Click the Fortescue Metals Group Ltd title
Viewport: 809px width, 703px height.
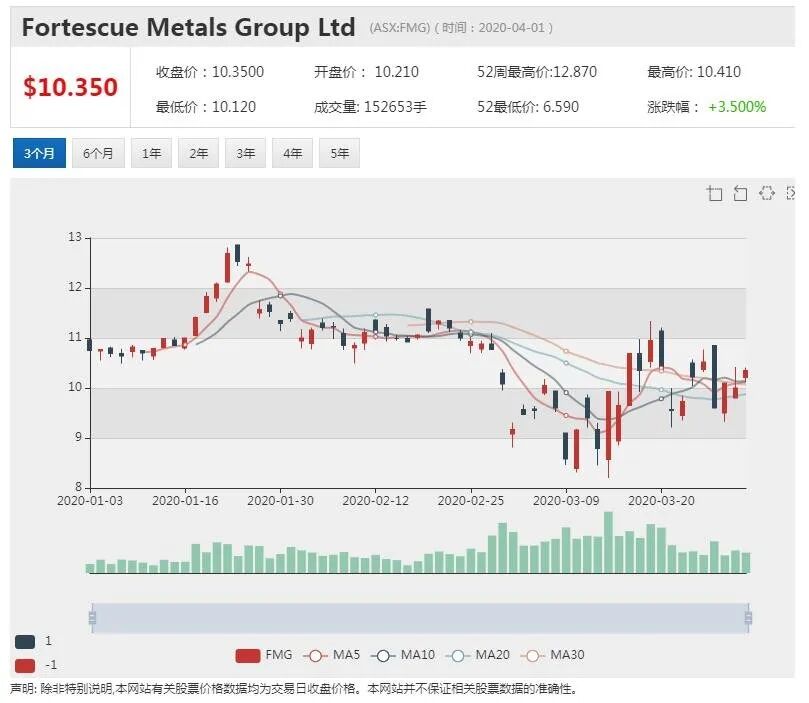188,27
